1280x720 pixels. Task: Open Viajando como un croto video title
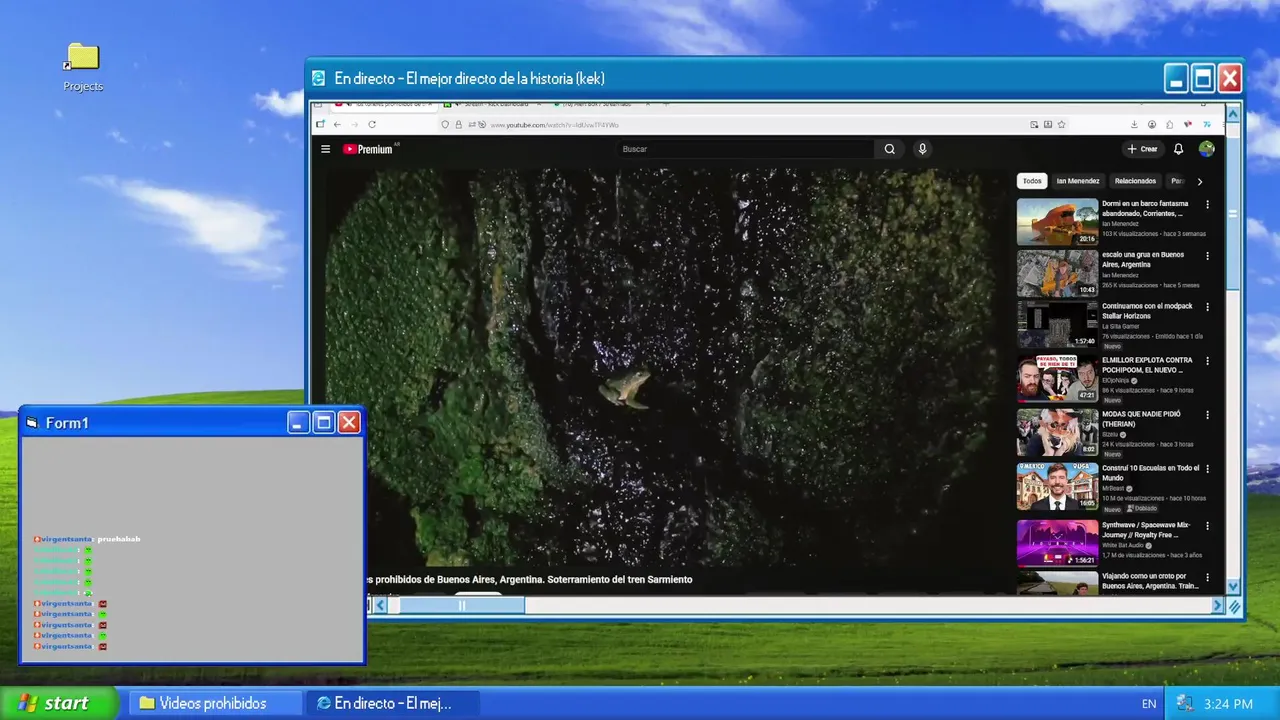[x=1150, y=581]
